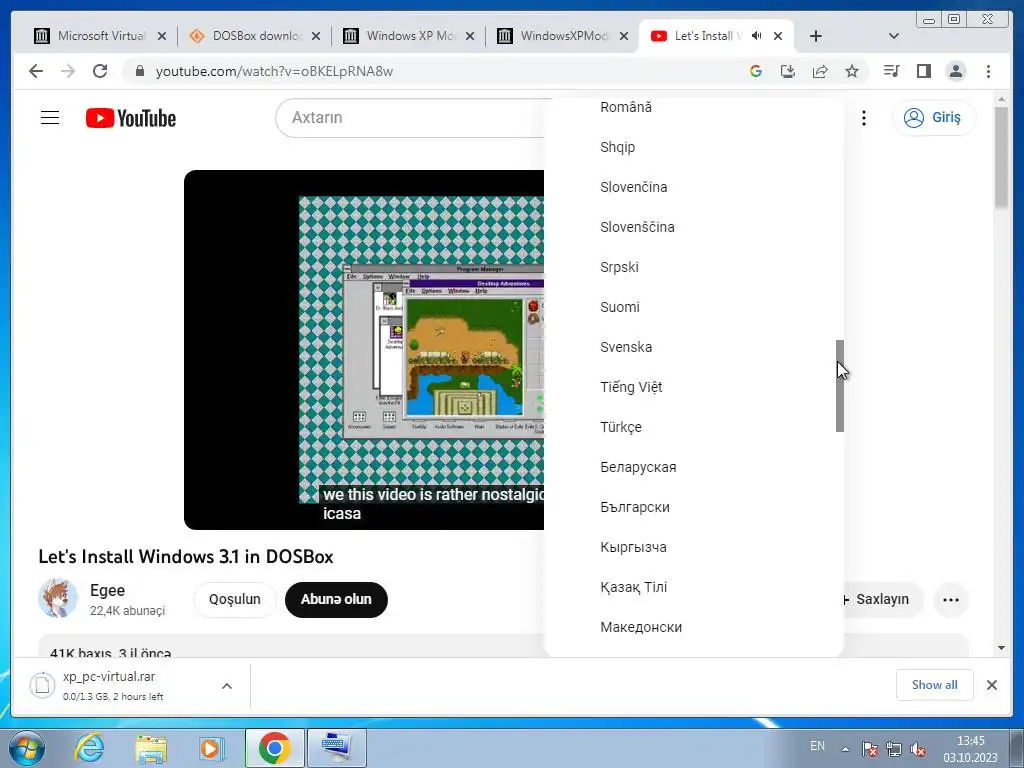Select Shqip language

coord(694,147)
